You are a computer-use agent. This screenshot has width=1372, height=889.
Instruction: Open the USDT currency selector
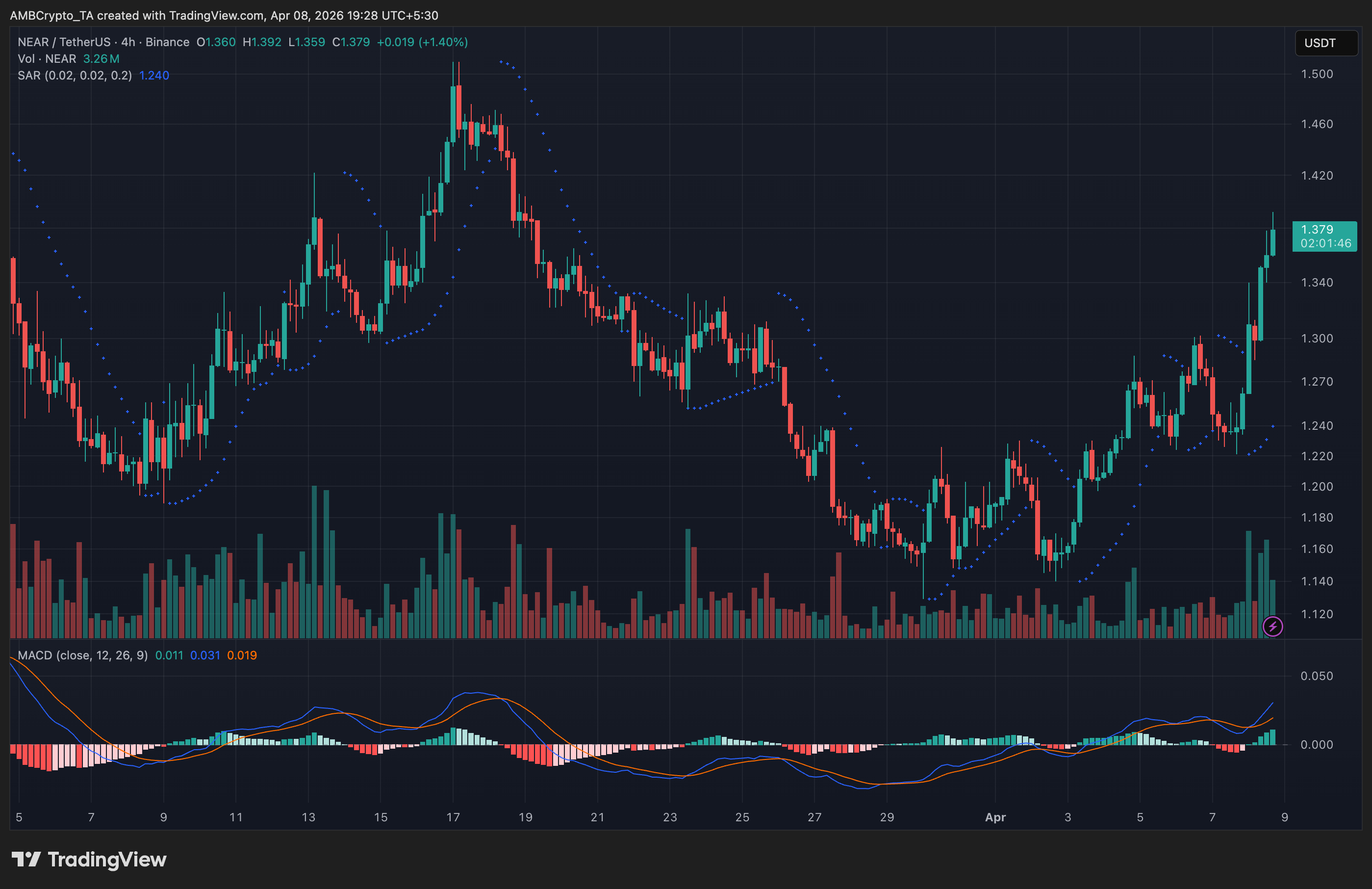1325,43
